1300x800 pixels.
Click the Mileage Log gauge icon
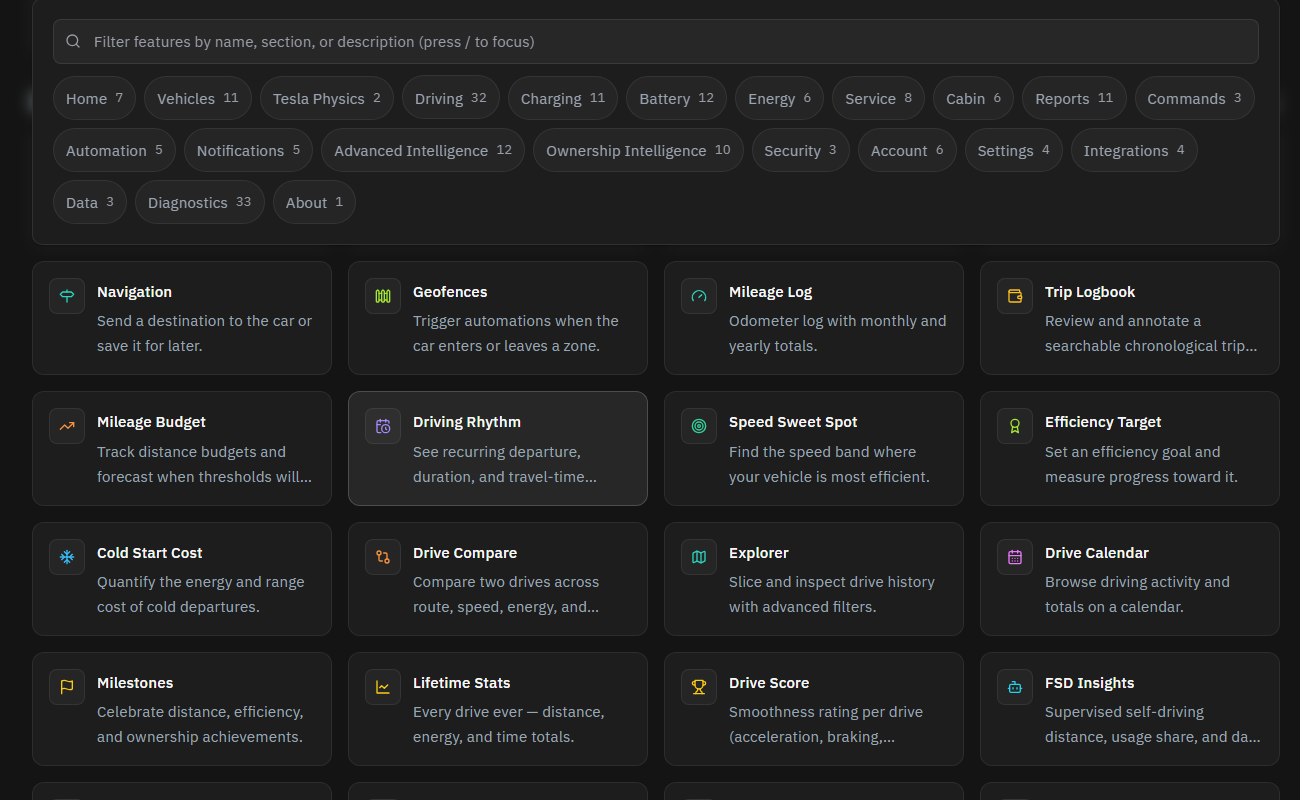(x=699, y=296)
